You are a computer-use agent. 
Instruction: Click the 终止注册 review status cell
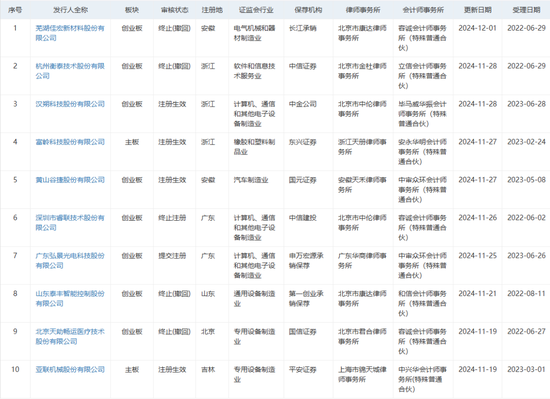(x=172, y=218)
